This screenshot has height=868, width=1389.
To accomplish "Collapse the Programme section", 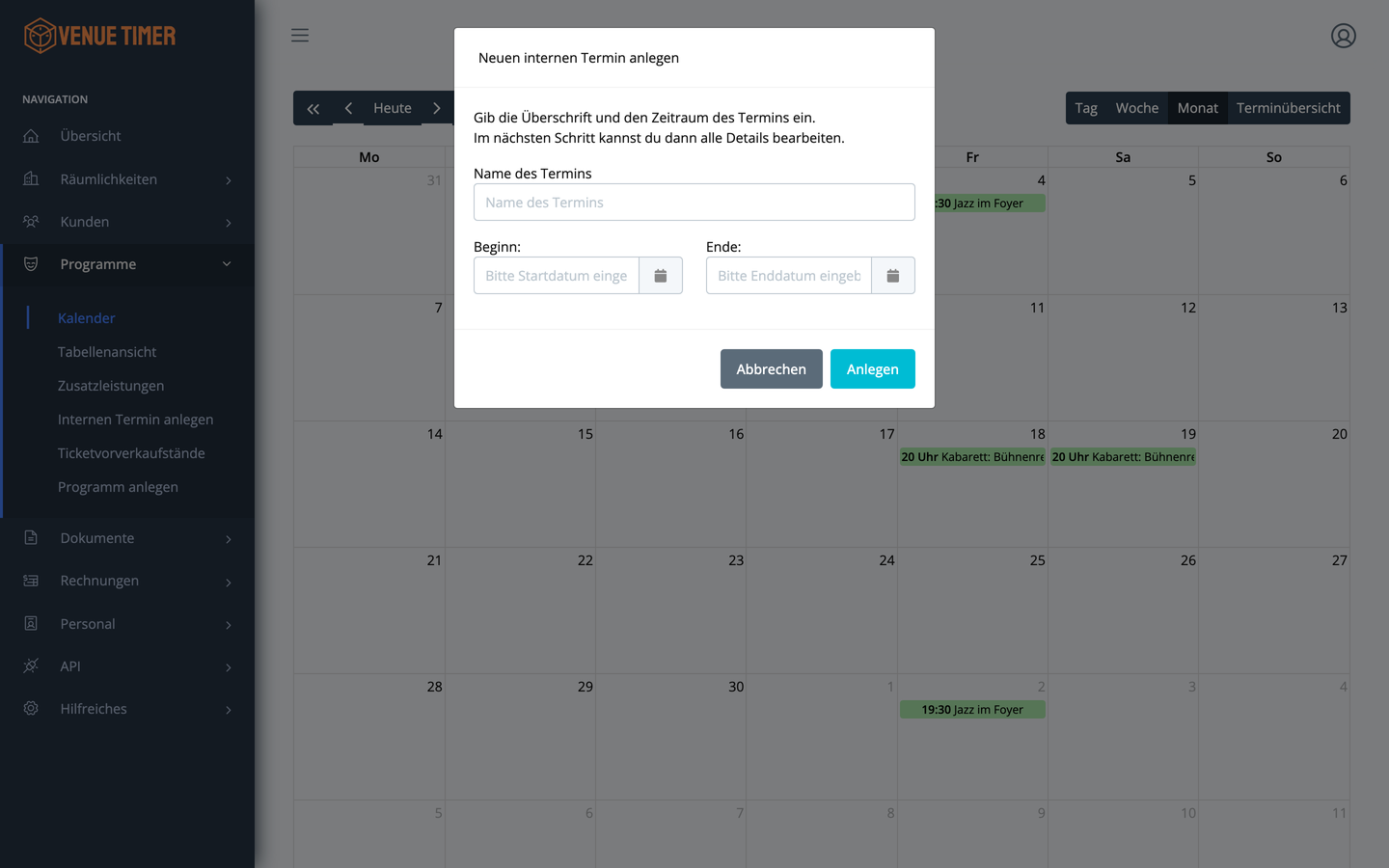I will pos(127,264).
